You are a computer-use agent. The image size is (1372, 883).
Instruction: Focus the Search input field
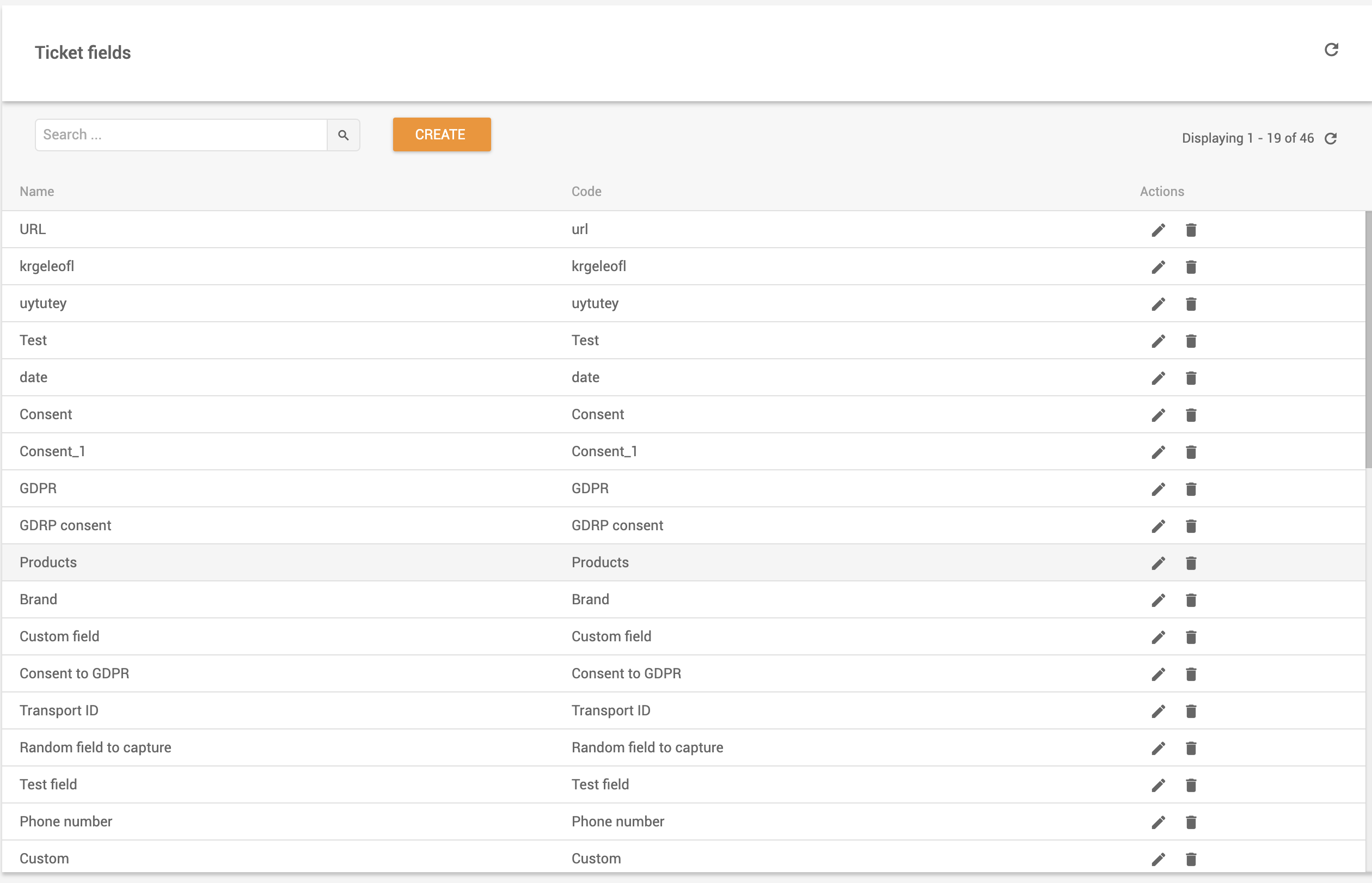point(181,135)
